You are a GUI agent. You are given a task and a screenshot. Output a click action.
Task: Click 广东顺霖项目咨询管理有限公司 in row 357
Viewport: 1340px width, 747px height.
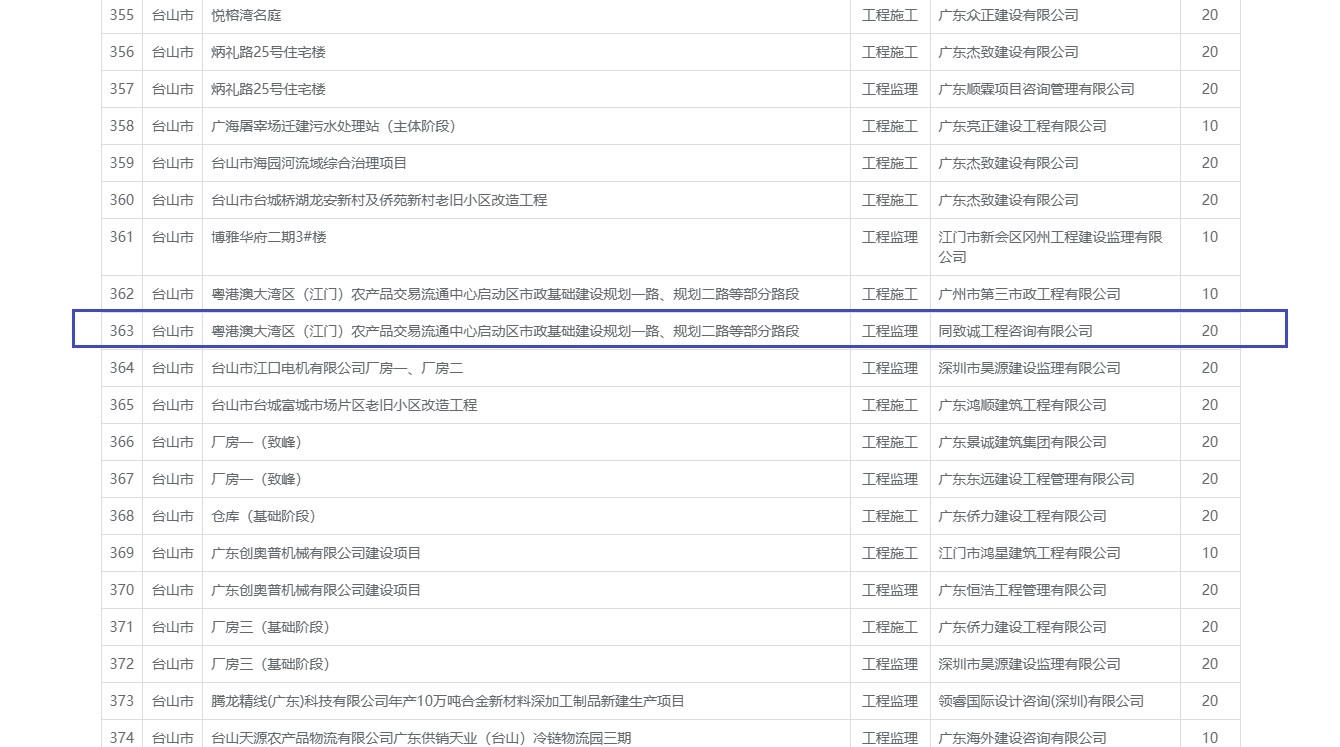[1036, 89]
